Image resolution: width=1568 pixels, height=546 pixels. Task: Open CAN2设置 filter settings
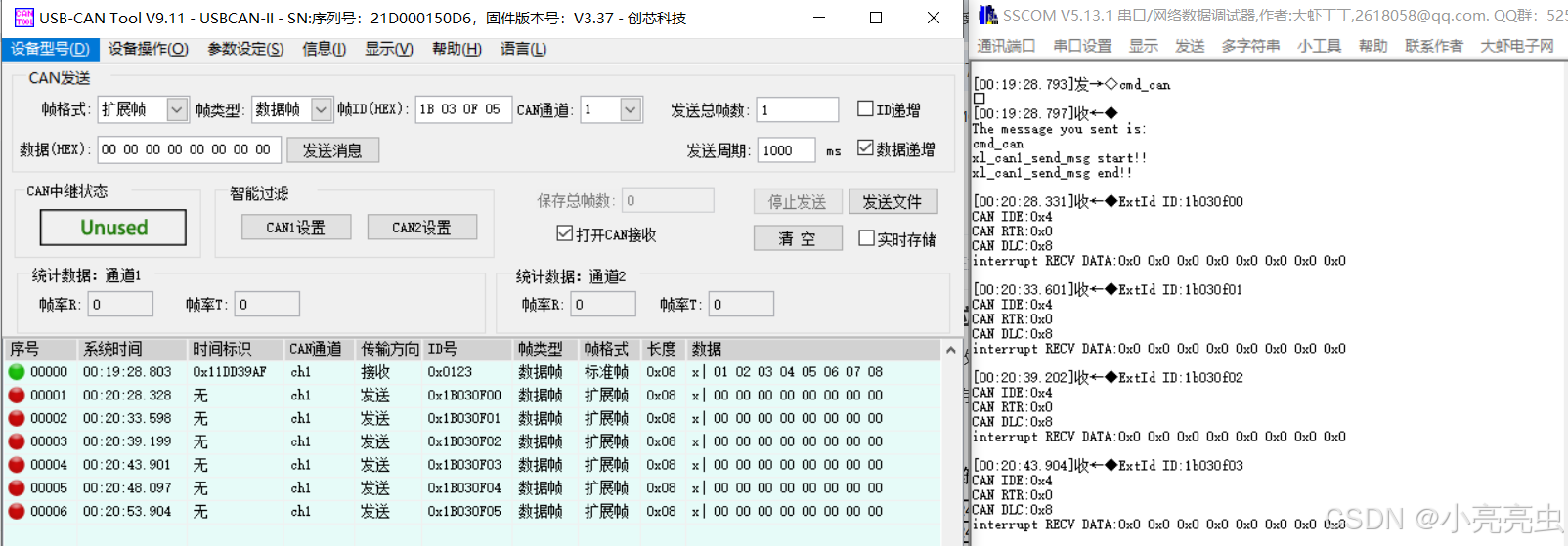click(422, 227)
